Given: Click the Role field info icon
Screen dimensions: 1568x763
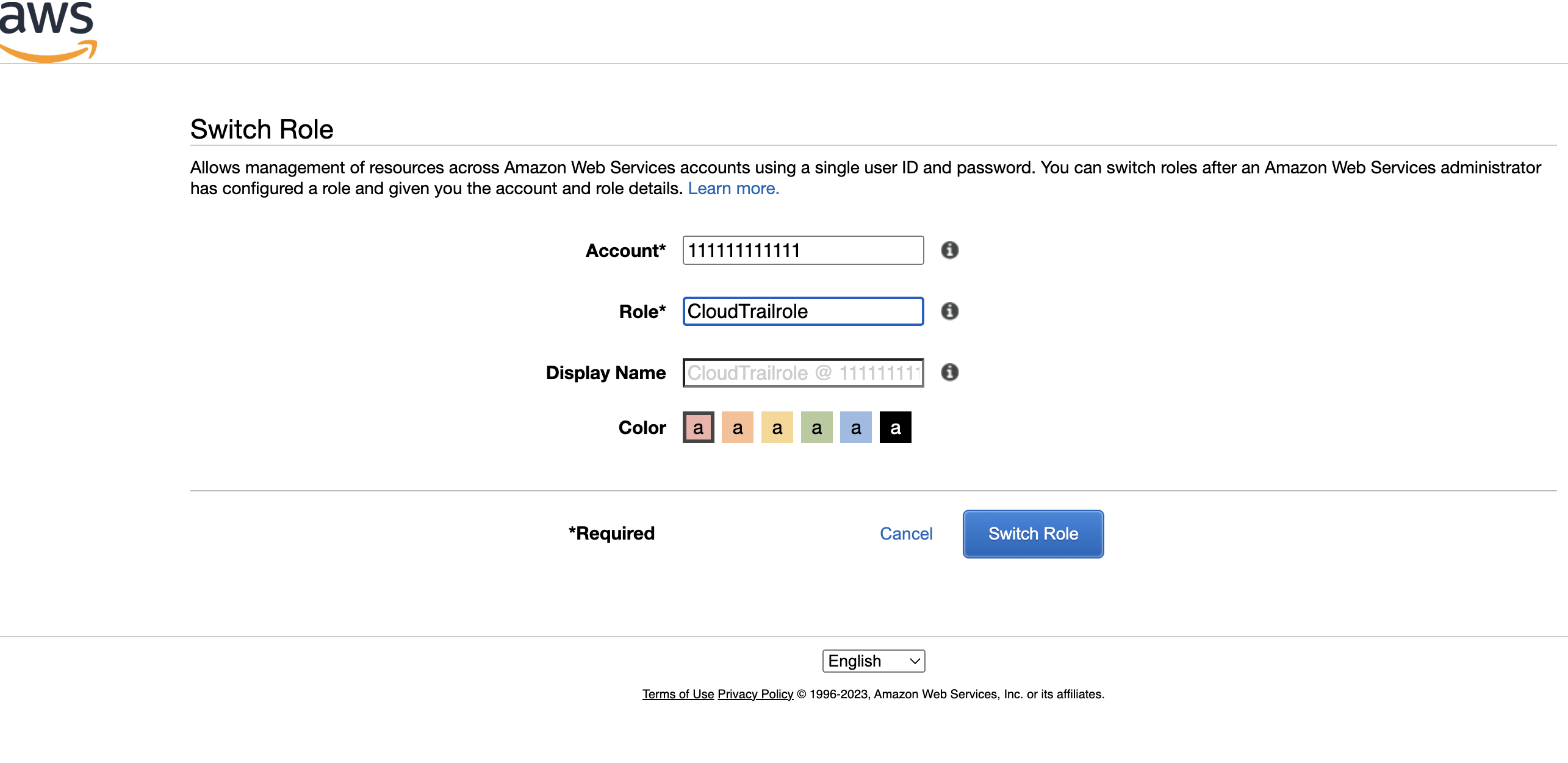Looking at the screenshot, I should pos(949,311).
